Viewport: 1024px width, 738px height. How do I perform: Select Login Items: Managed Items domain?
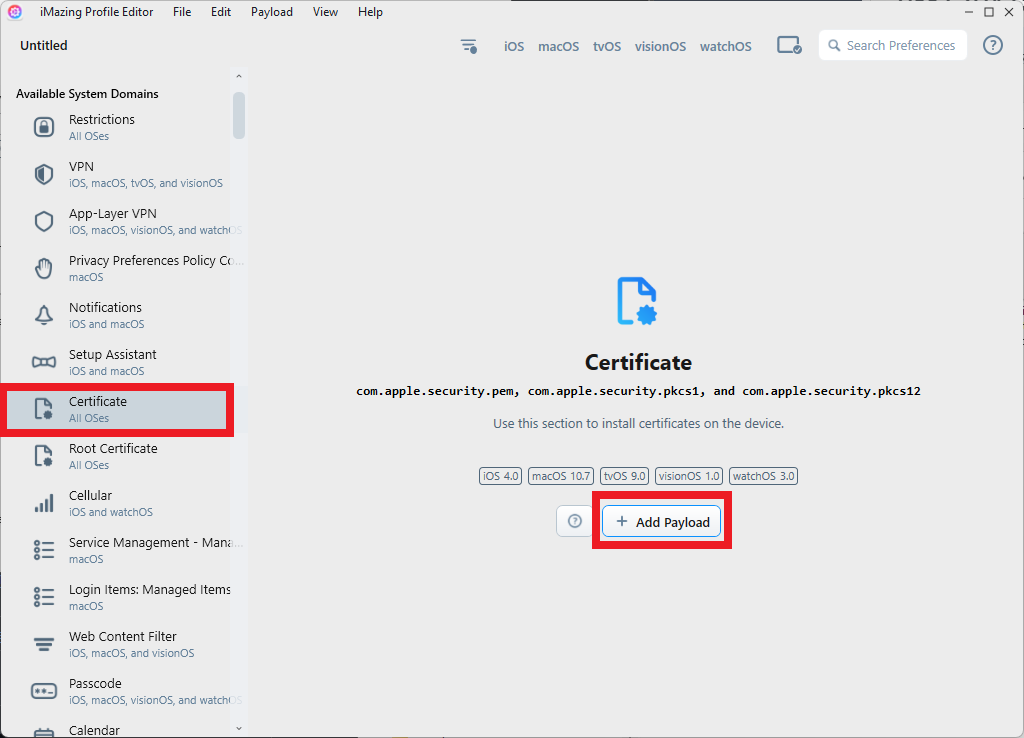(x=116, y=597)
